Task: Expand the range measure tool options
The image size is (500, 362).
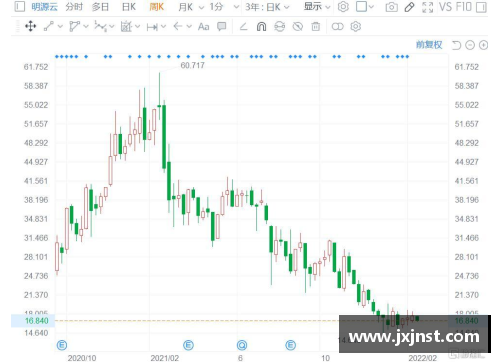Action: pos(163,27)
